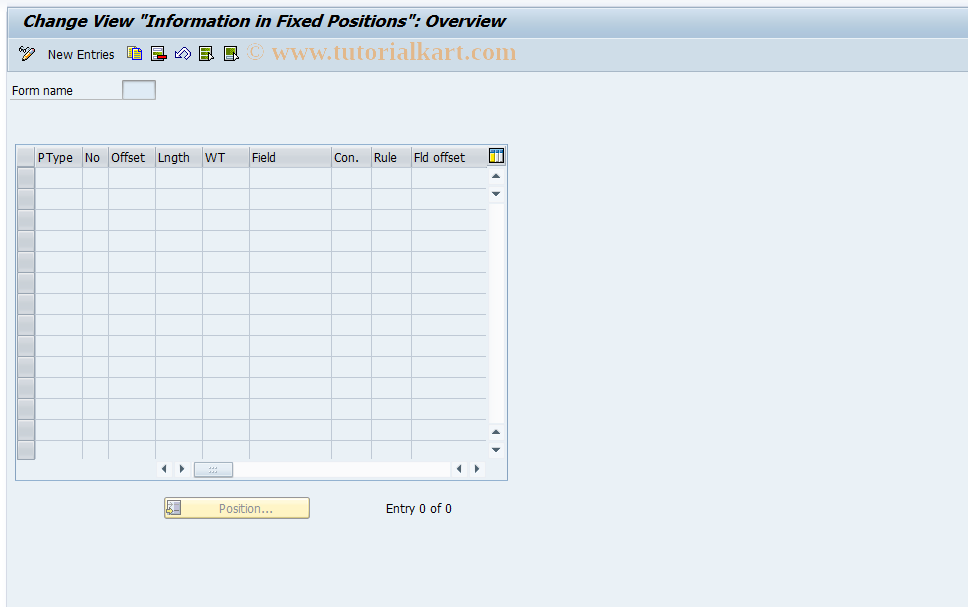The height and width of the screenshot is (607, 968).
Task: Select the Con. column header
Action: (x=351, y=157)
